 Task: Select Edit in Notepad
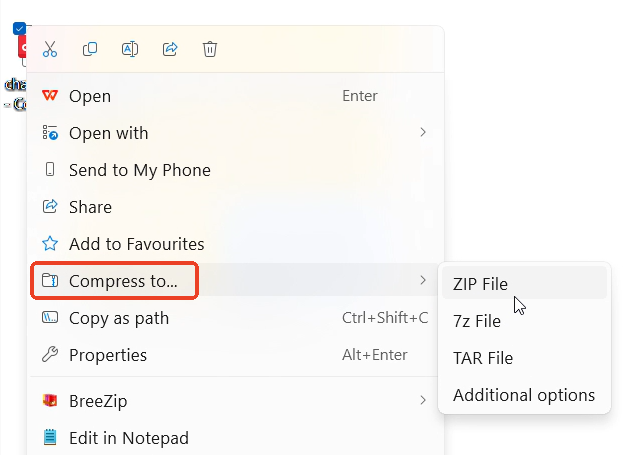[128, 438]
